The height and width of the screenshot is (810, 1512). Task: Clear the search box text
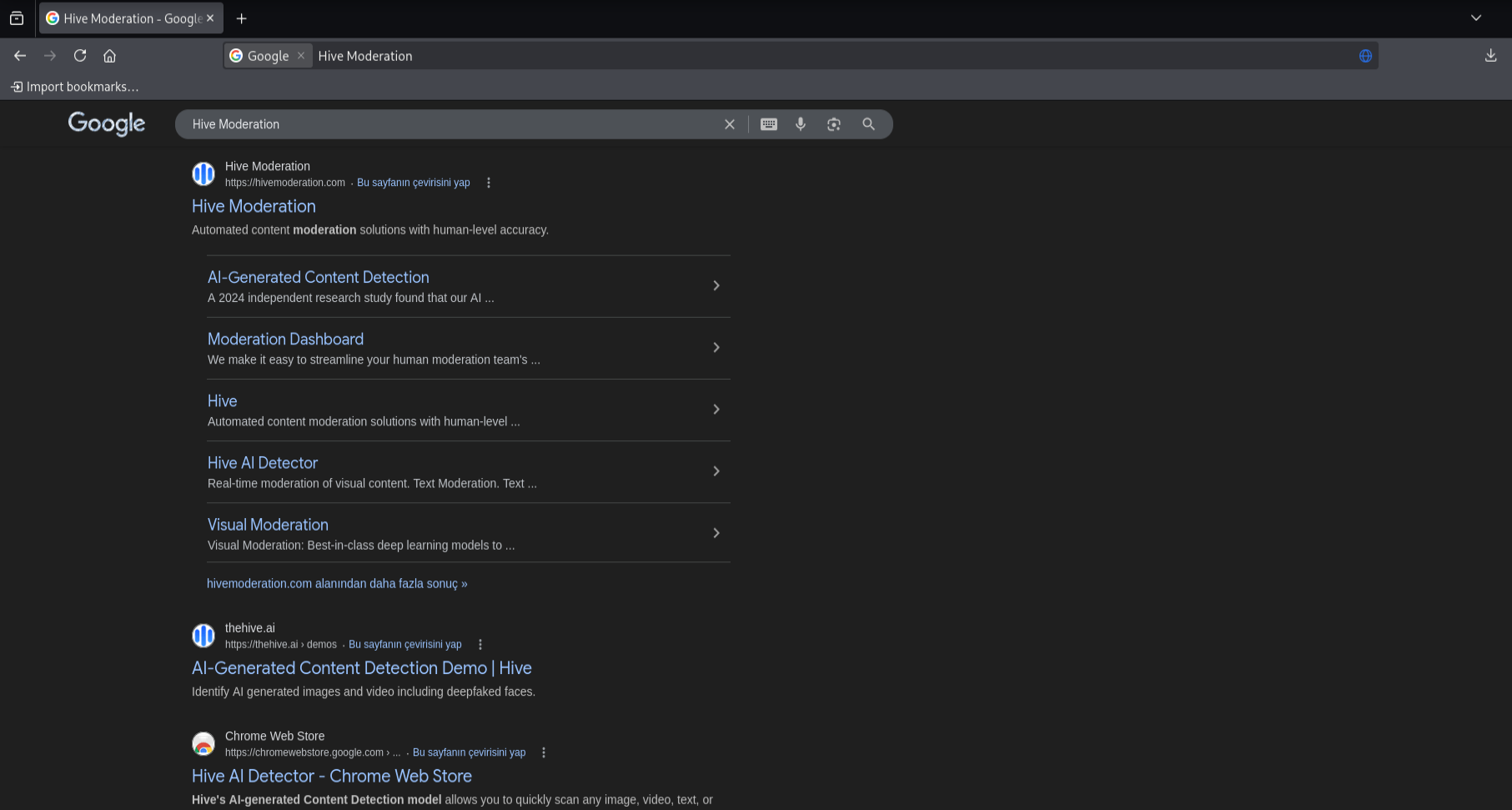tap(730, 124)
